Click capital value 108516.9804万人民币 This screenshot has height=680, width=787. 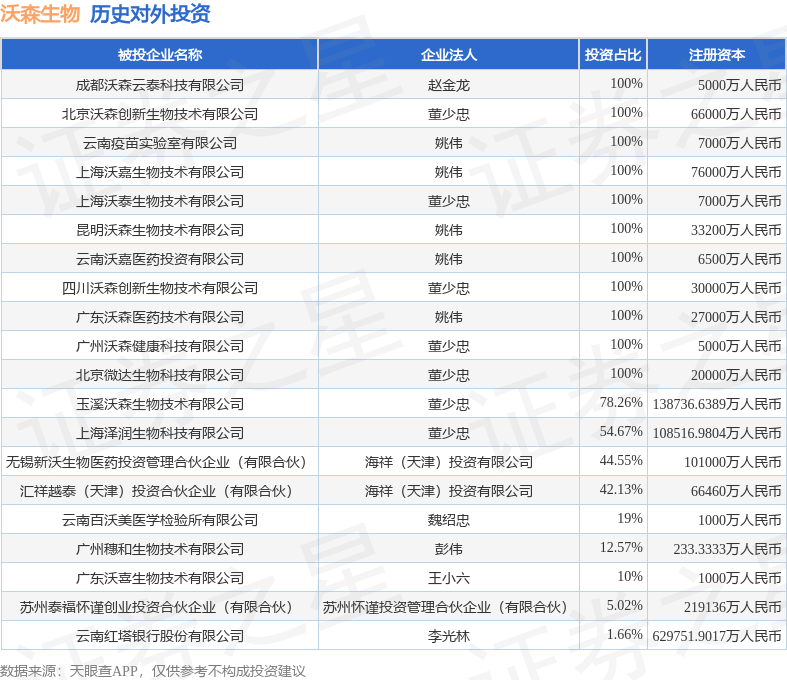click(717, 433)
